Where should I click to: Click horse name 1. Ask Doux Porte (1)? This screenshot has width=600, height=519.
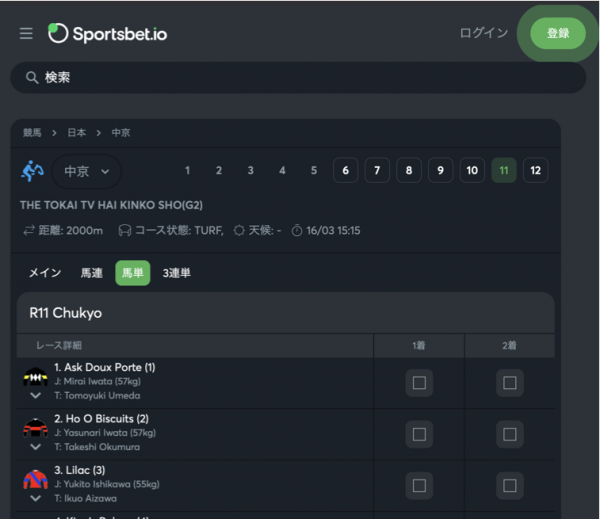(104, 367)
